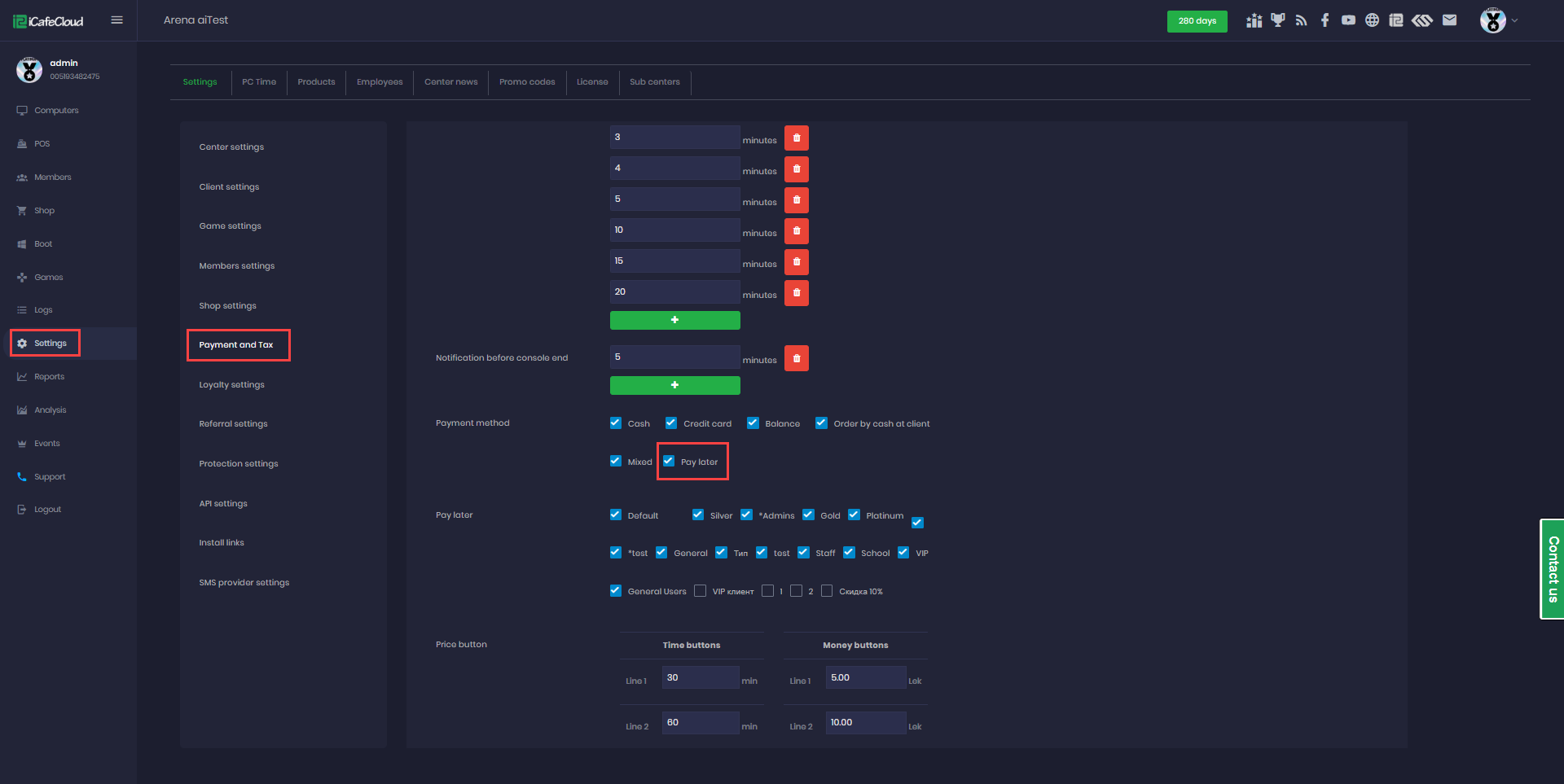Enable Pay later for VIP клиент group
Image resolution: width=1564 pixels, height=784 pixels.
click(701, 591)
